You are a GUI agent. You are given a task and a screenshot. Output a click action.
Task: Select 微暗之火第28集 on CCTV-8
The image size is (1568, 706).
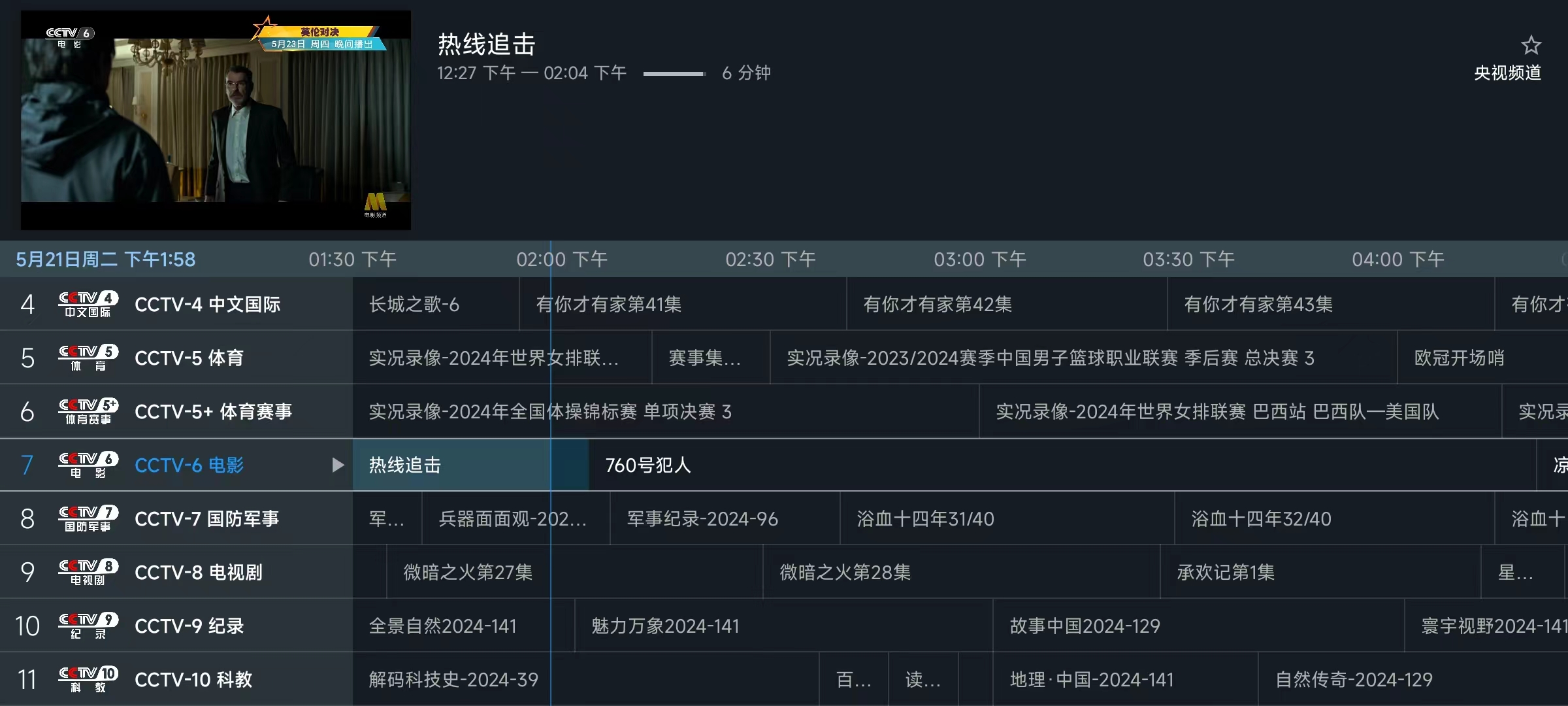(843, 572)
